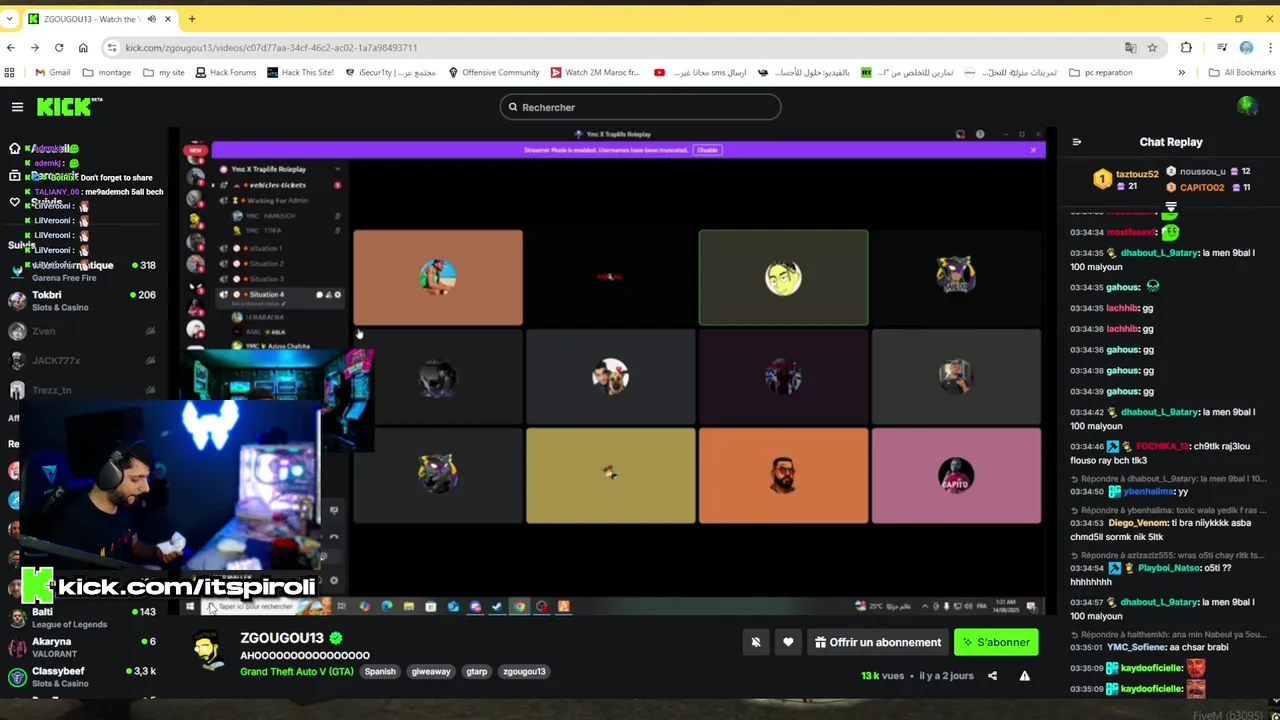Open the pc reparation bookmark folder

point(1101,72)
